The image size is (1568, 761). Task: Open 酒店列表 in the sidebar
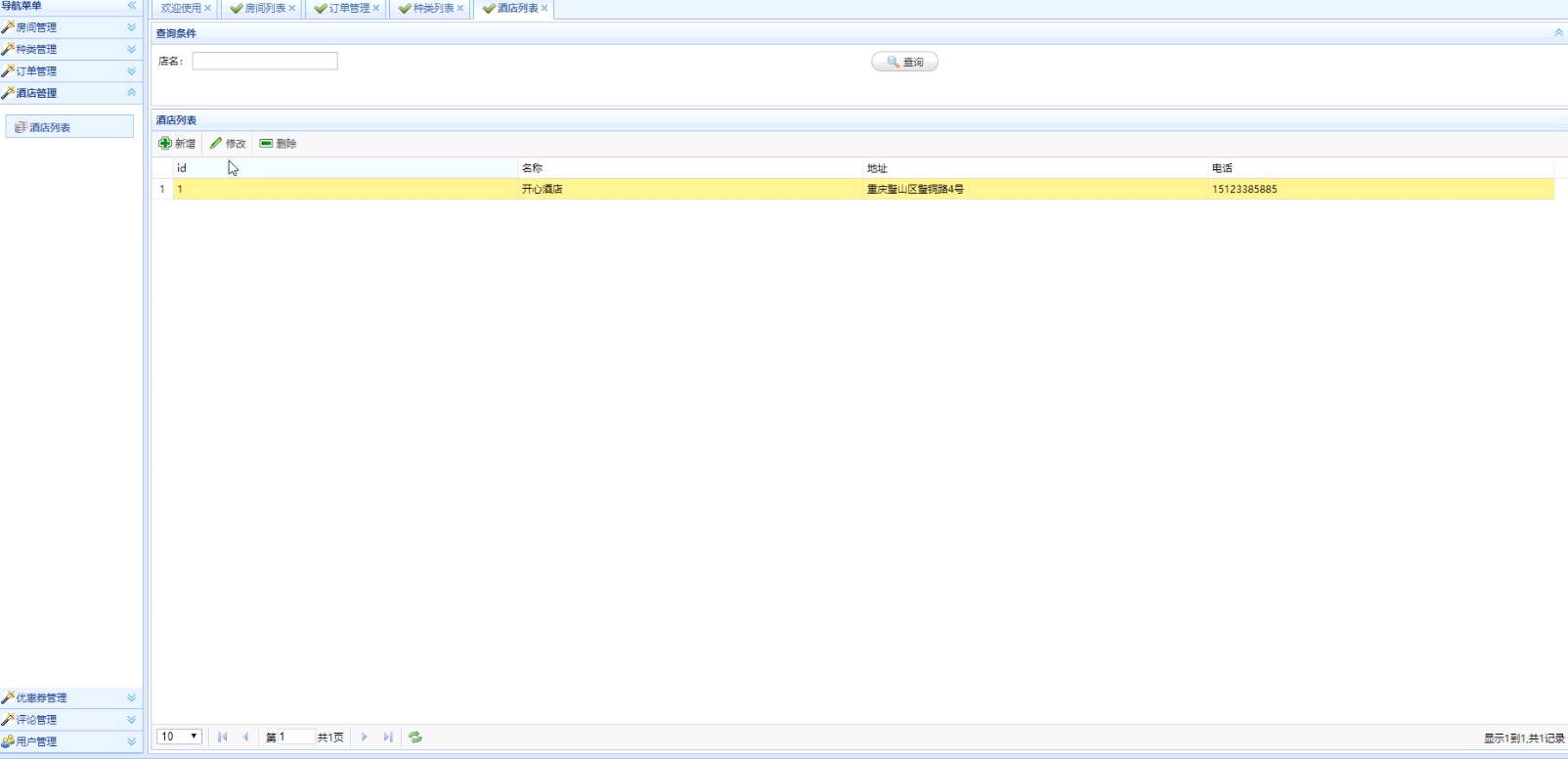point(69,127)
